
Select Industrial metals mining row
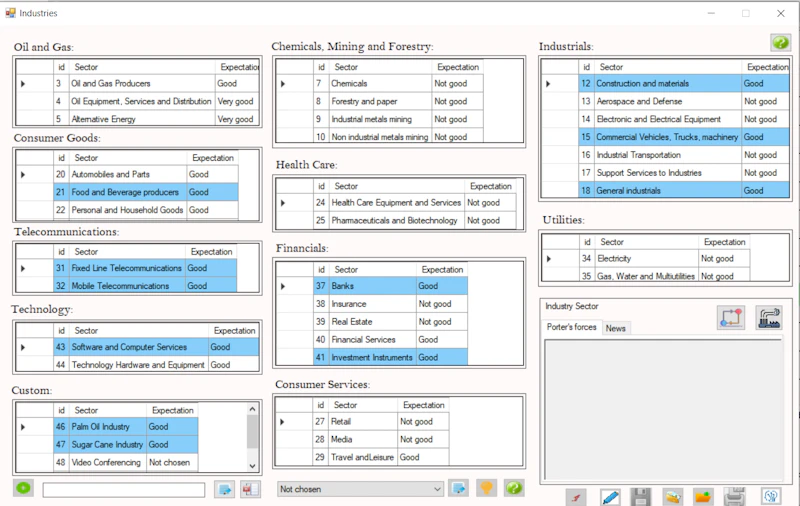pyautogui.click(x=380, y=119)
